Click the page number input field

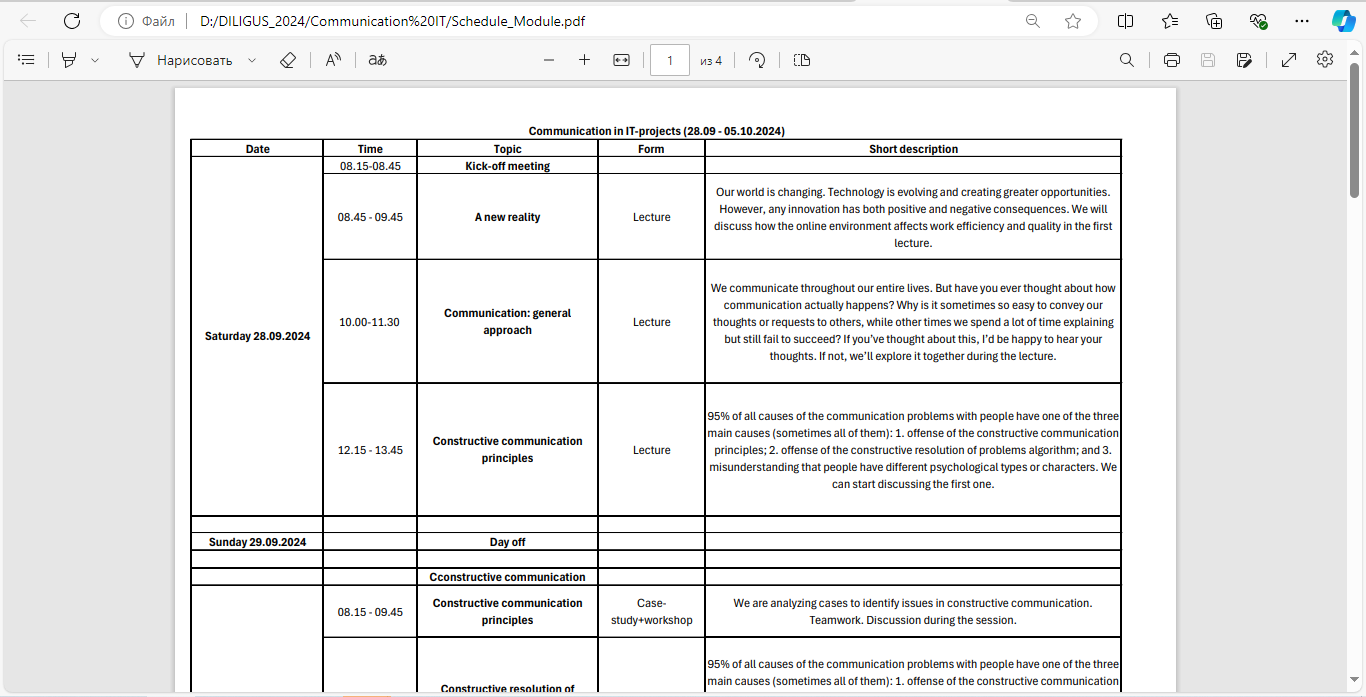669,60
